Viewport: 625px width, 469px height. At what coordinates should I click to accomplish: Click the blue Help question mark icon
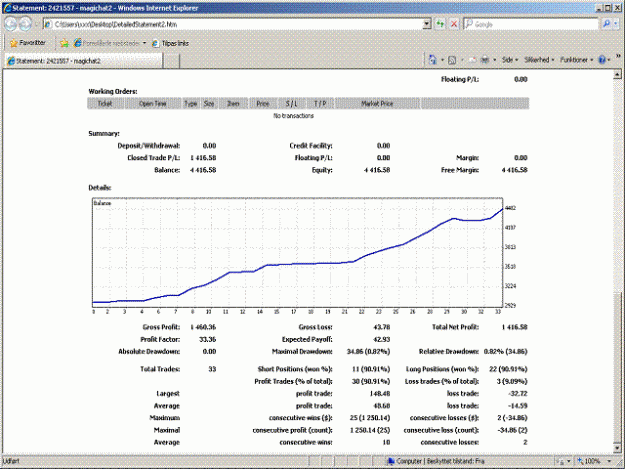[x=602, y=60]
